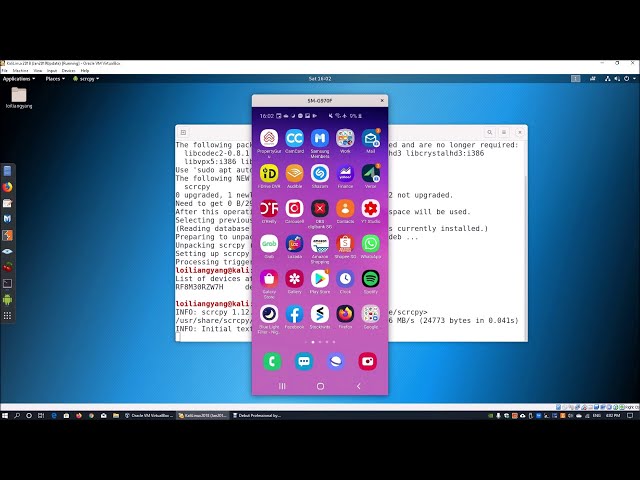This screenshot has height=480, width=640.
Task: Open the Galaxy Store app
Action: [269, 279]
